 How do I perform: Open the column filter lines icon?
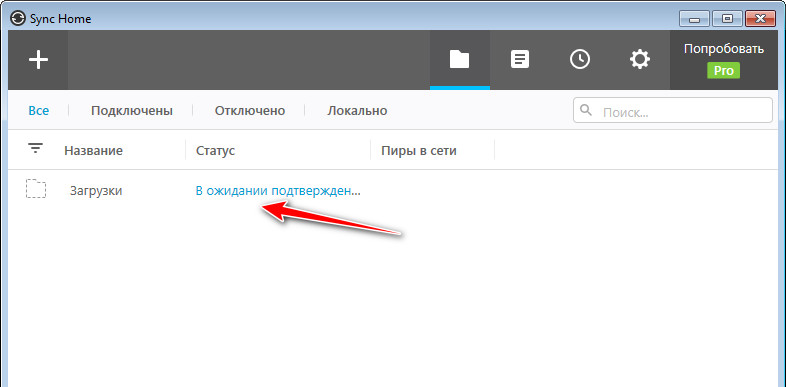coord(35,148)
